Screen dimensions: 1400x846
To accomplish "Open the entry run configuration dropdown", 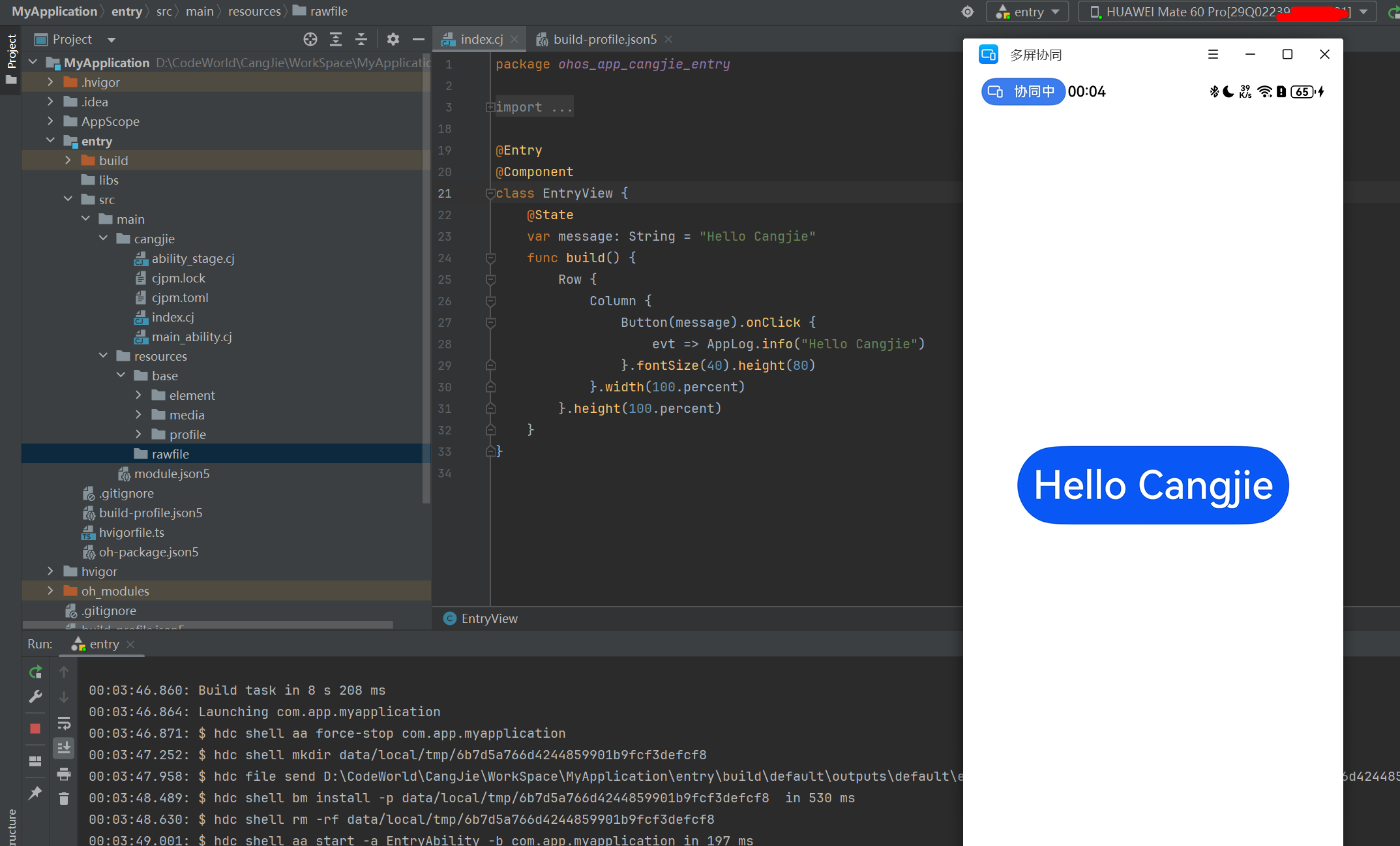I will tap(1028, 12).
